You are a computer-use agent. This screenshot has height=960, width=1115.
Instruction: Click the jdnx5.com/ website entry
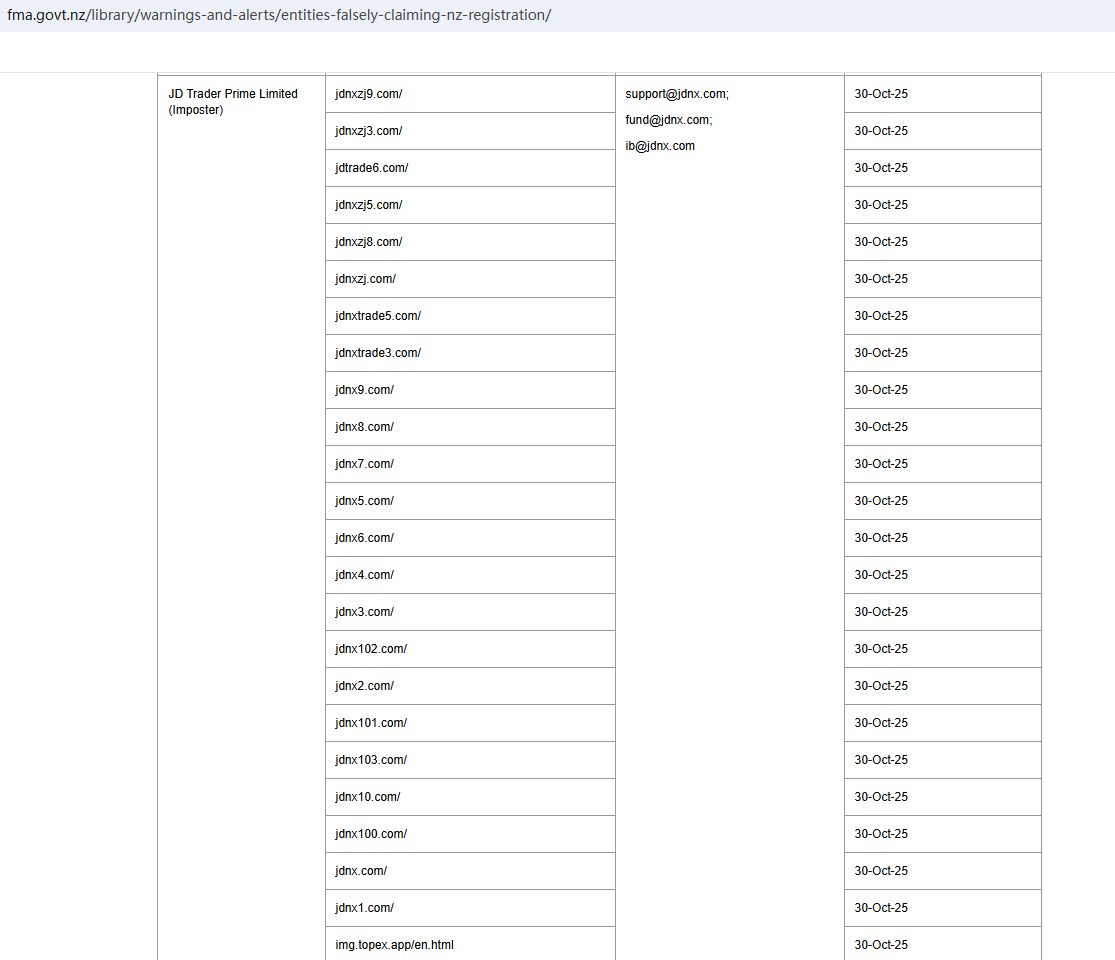pyautogui.click(x=364, y=501)
